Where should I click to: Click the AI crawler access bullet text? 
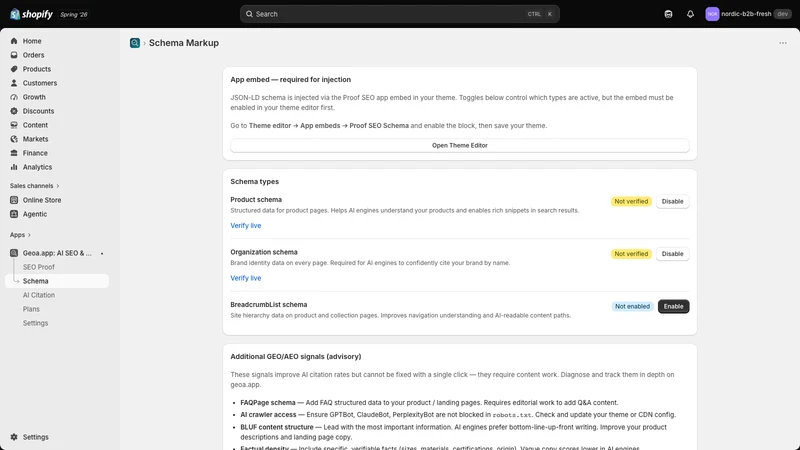point(458,415)
